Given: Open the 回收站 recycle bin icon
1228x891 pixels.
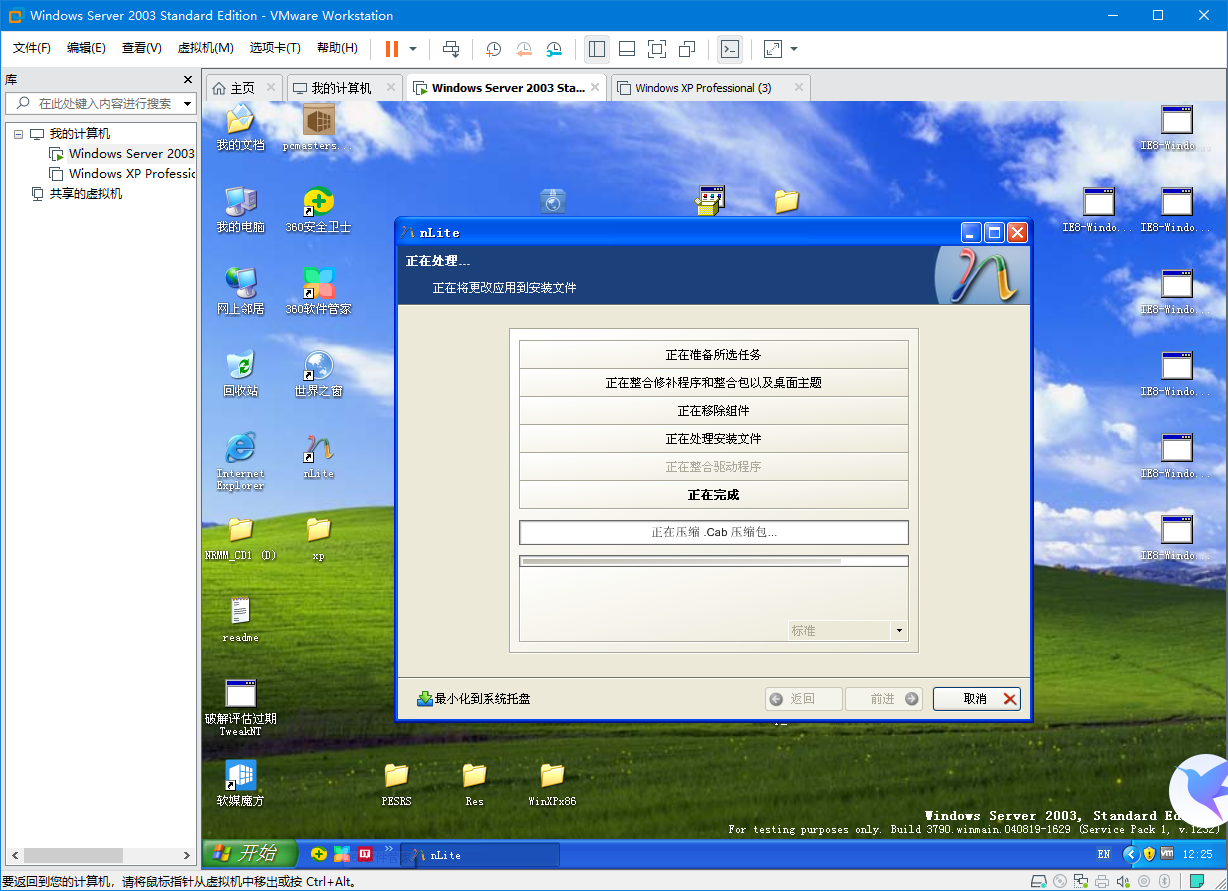Looking at the screenshot, I should (240, 374).
